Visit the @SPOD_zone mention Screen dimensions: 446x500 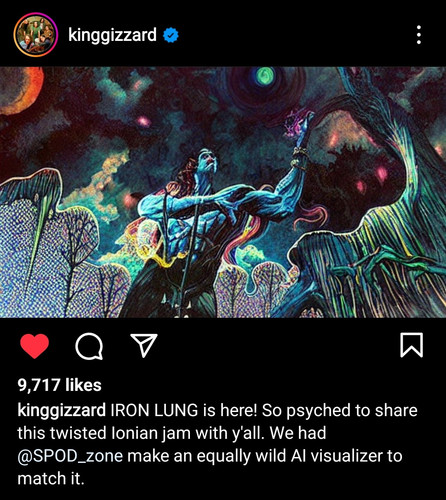coord(70,456)
